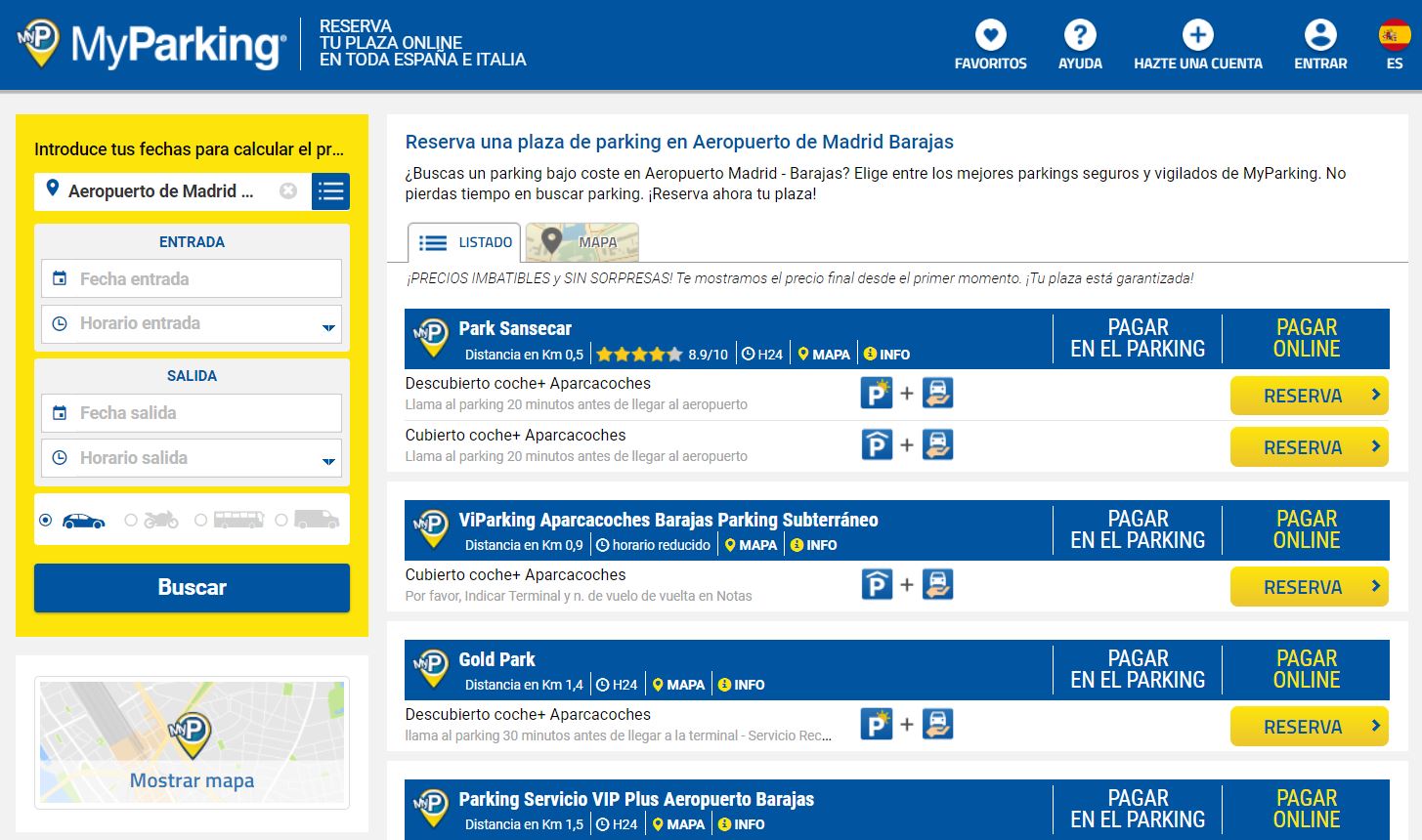Screen dimensions: 1422x840
Task: Click covered parking icon in ViParking row
Action: [877, 584]
